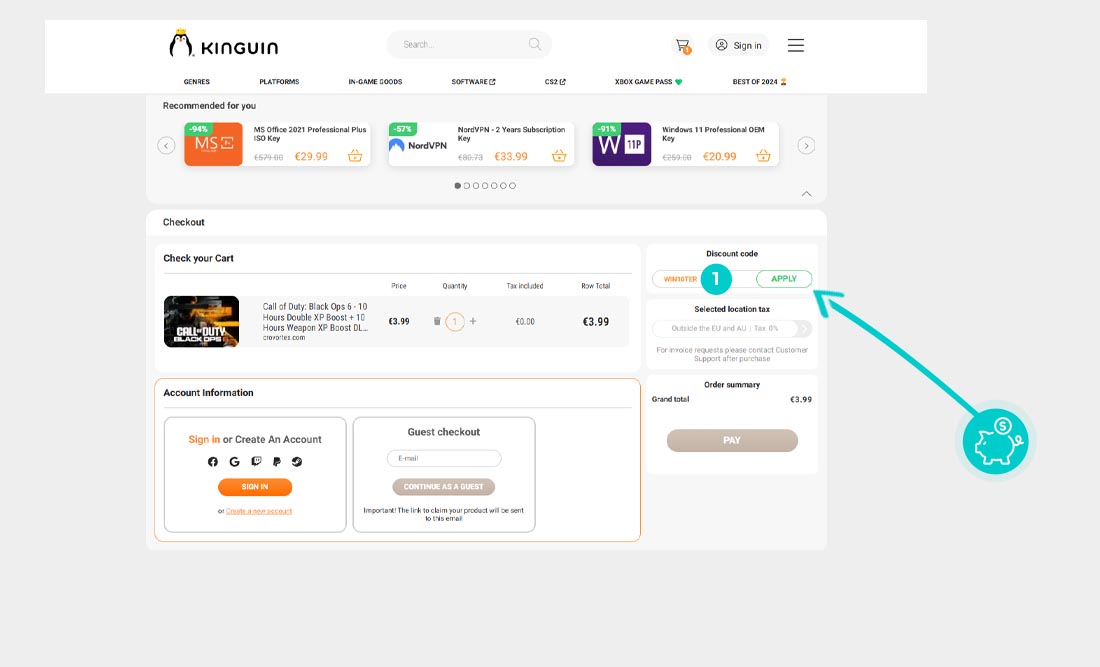Focus the guest checkout E-mail field
Image resolution: width=1100 pixels, height=667 pixels.
point(444,458)
